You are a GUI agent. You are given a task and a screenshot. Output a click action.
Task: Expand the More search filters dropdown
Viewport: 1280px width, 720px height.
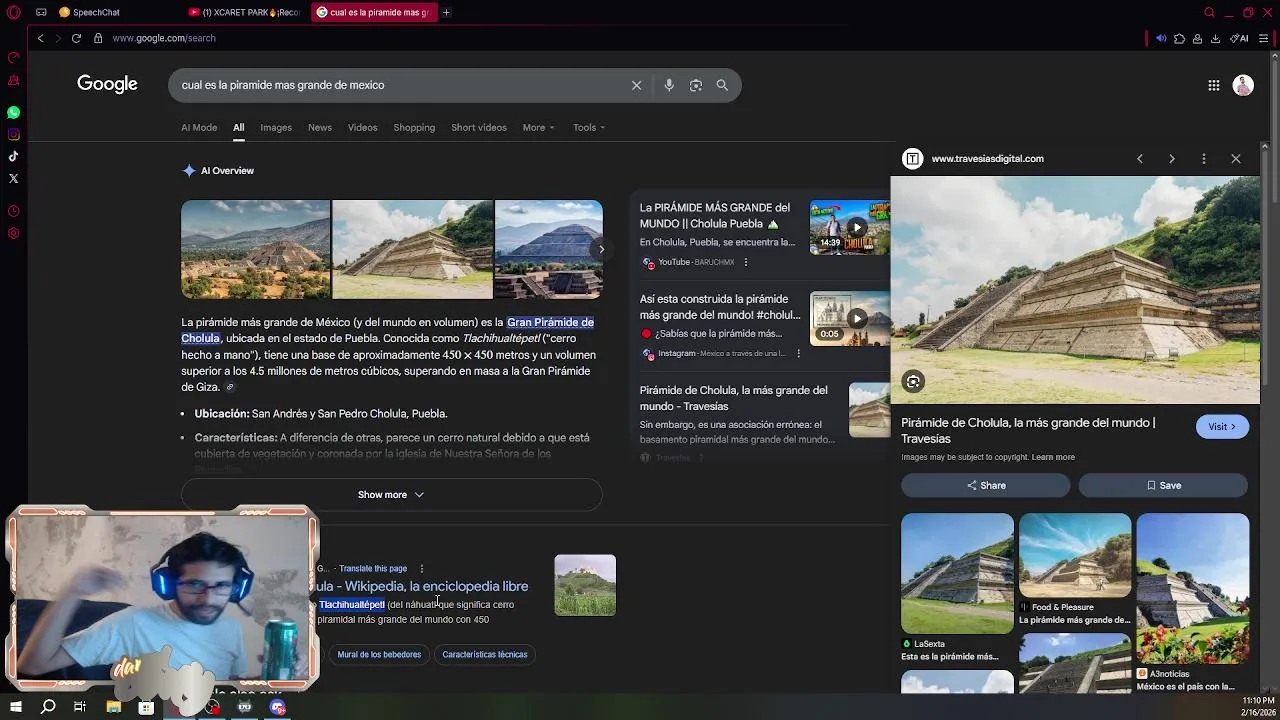[x=538, y=127]
